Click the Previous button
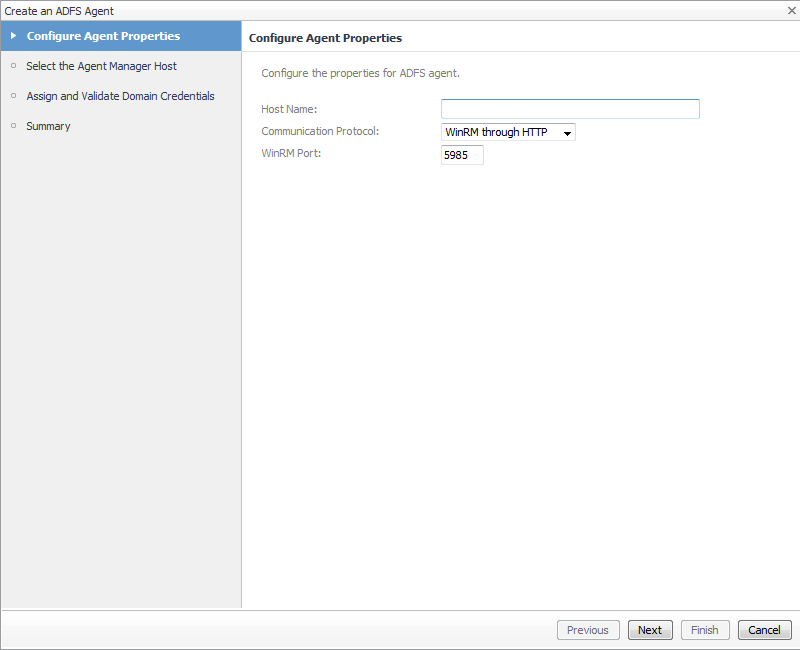 (587, 630)
